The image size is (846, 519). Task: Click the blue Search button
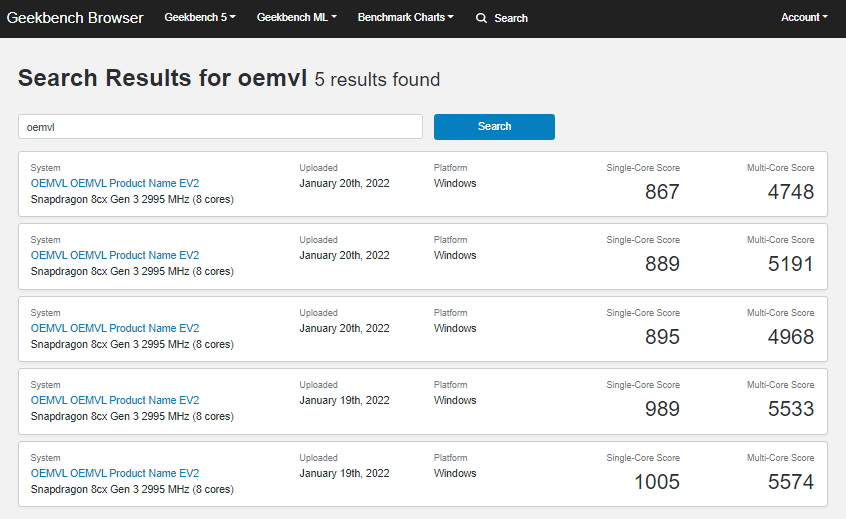pyautogui.click(x=494, y=127)
